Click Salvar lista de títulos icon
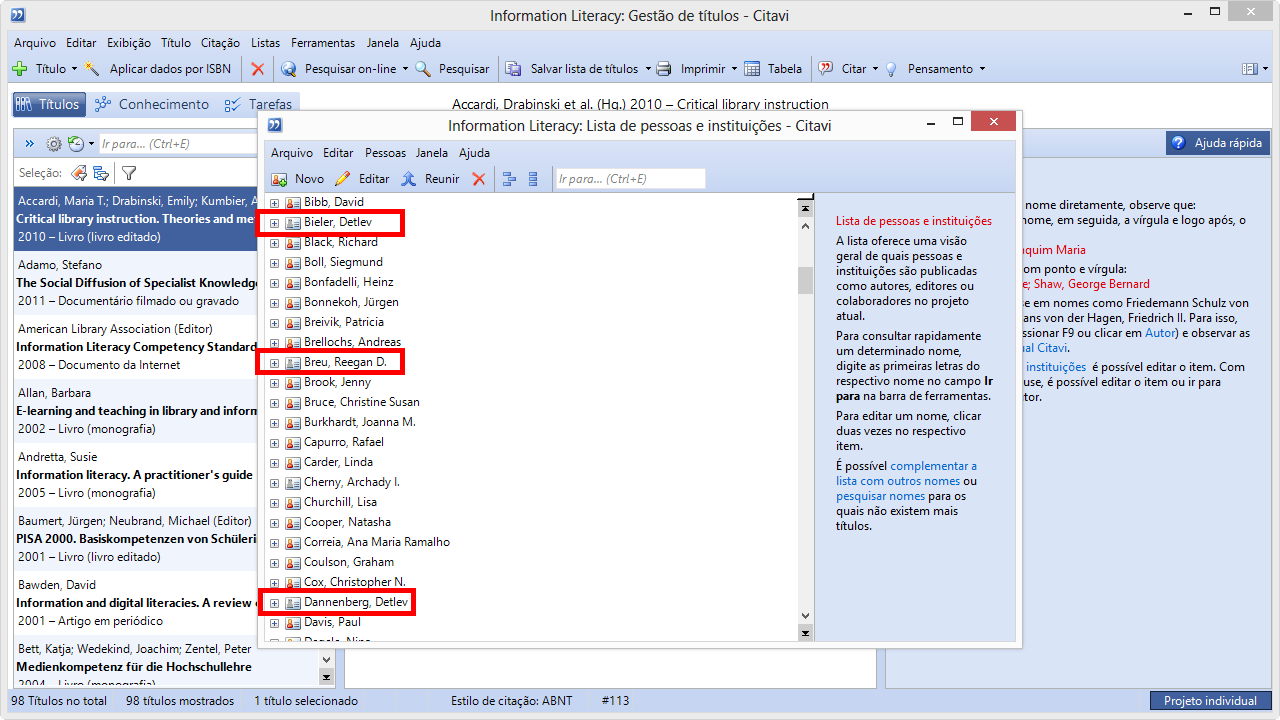Viewport: 1280px width, 720px height. [514, 69]
